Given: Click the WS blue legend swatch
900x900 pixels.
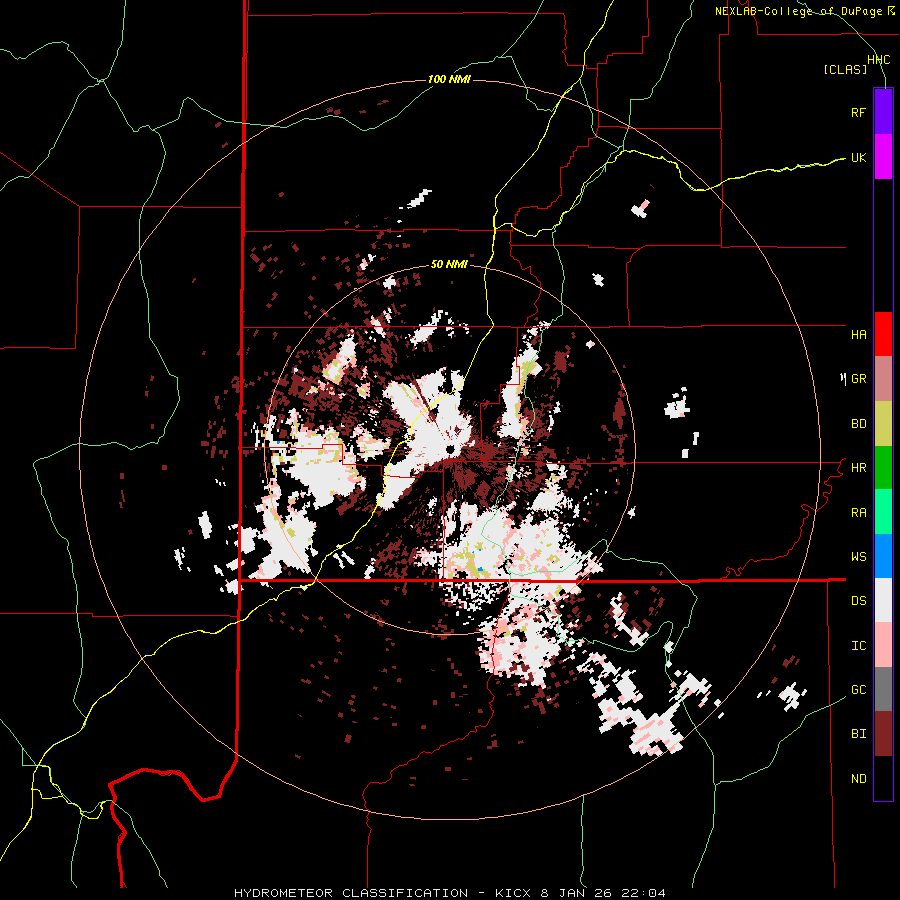Looking at the screenshot, I should [883, 556].
